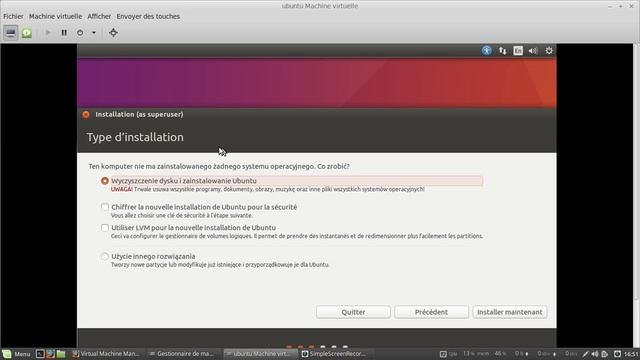Close the Installation window with orange button
Image resolution: width=640 pixels, height=360 pixels.
pyautogui.click(x=86, y=115)
